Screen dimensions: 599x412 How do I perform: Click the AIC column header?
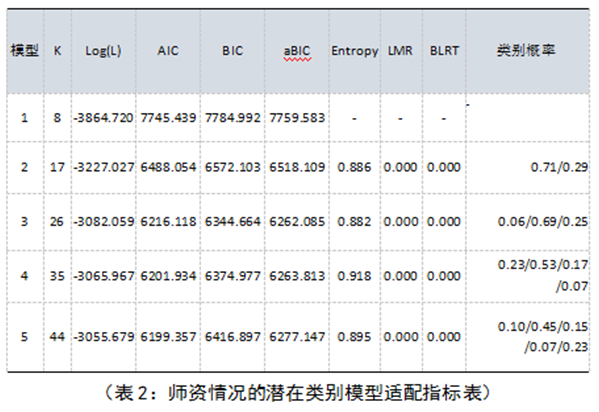[x=168, y=51]
